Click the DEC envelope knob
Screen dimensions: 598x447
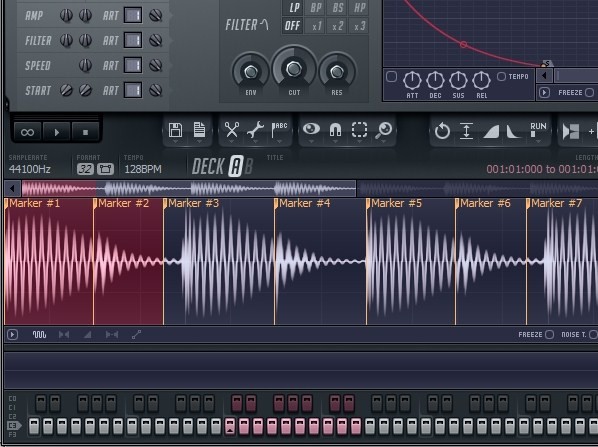[435, 80]
